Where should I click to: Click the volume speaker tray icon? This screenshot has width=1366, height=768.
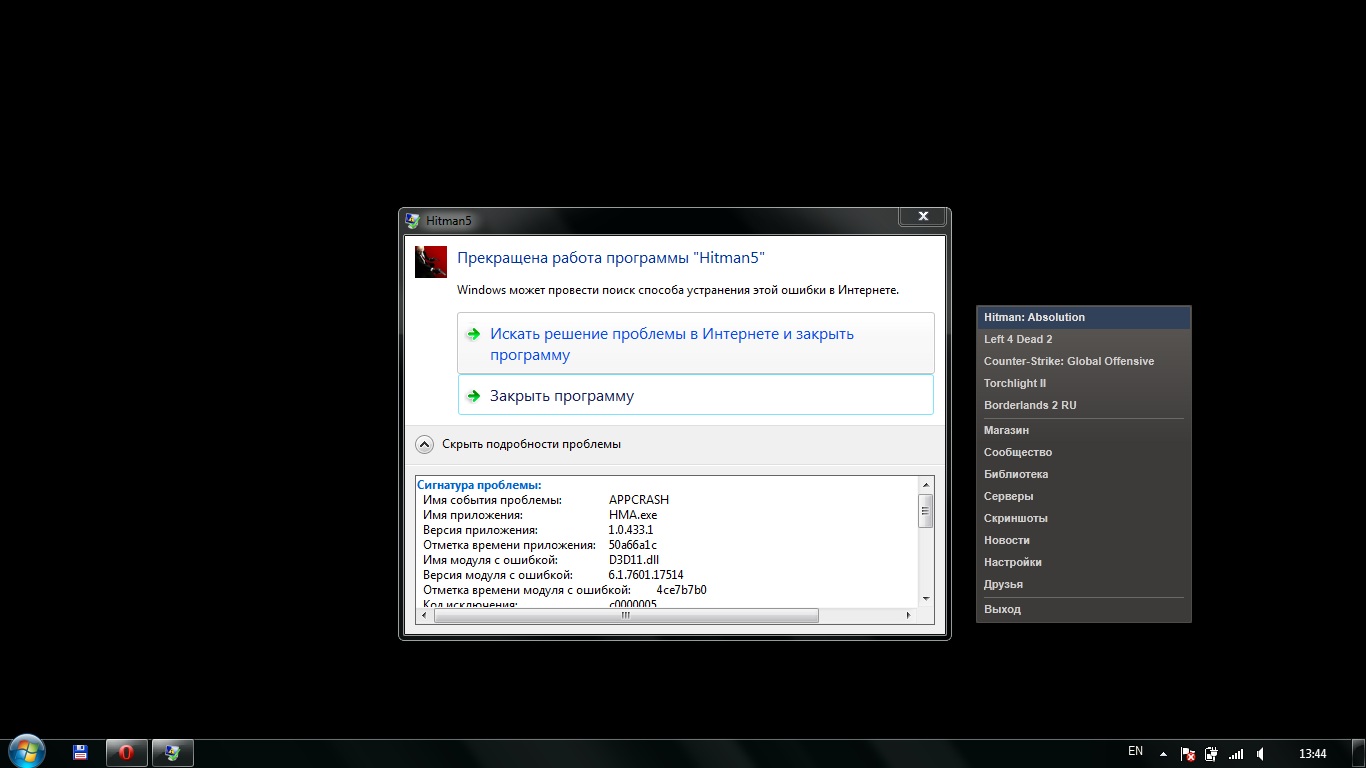click(1261, 754)
